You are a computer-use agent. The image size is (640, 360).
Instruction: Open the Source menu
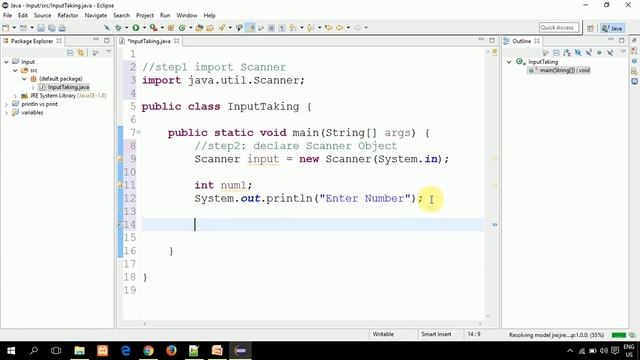[42, 16]
